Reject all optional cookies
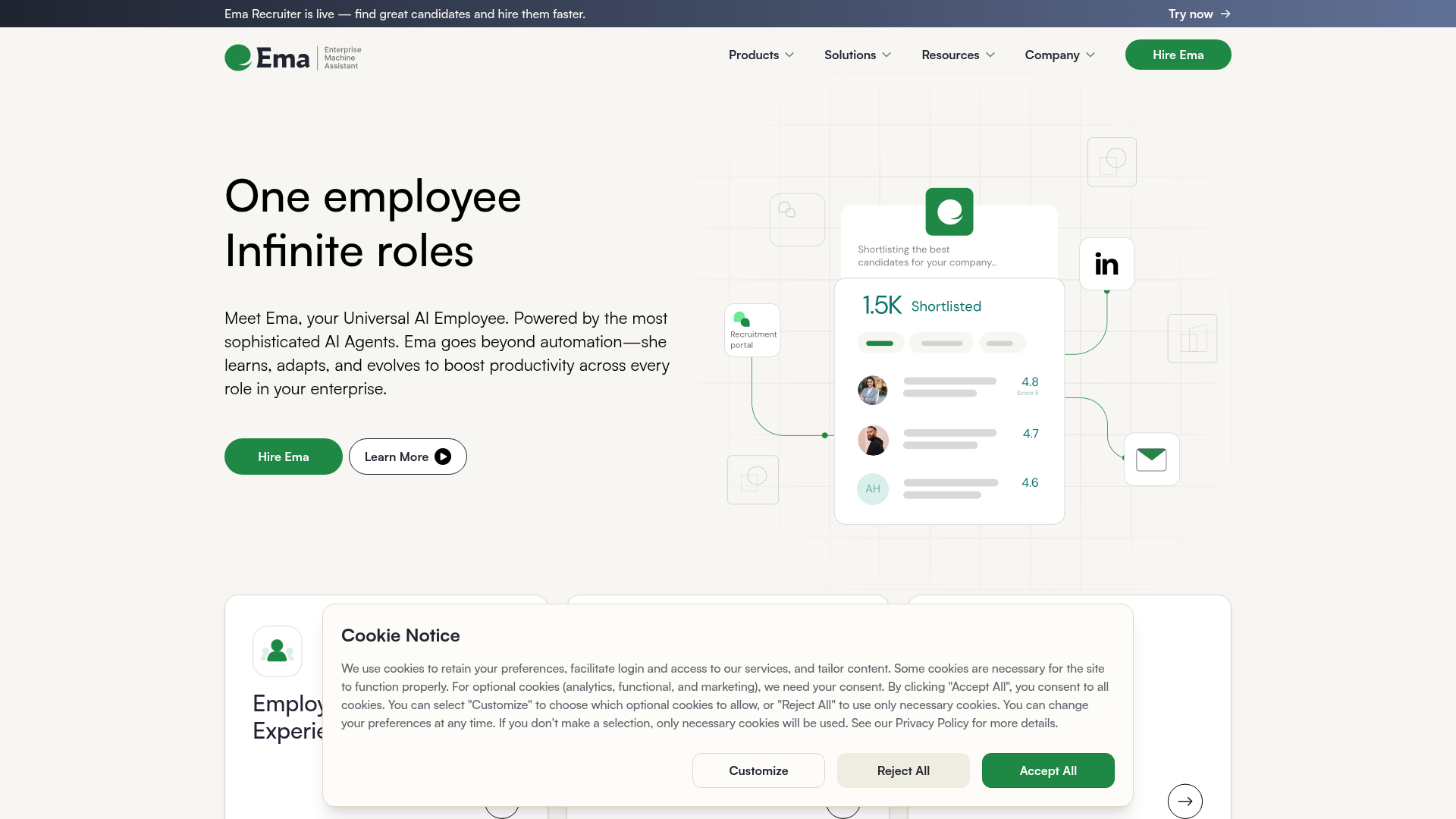1456x819 pixels. [x=903, y=770]
